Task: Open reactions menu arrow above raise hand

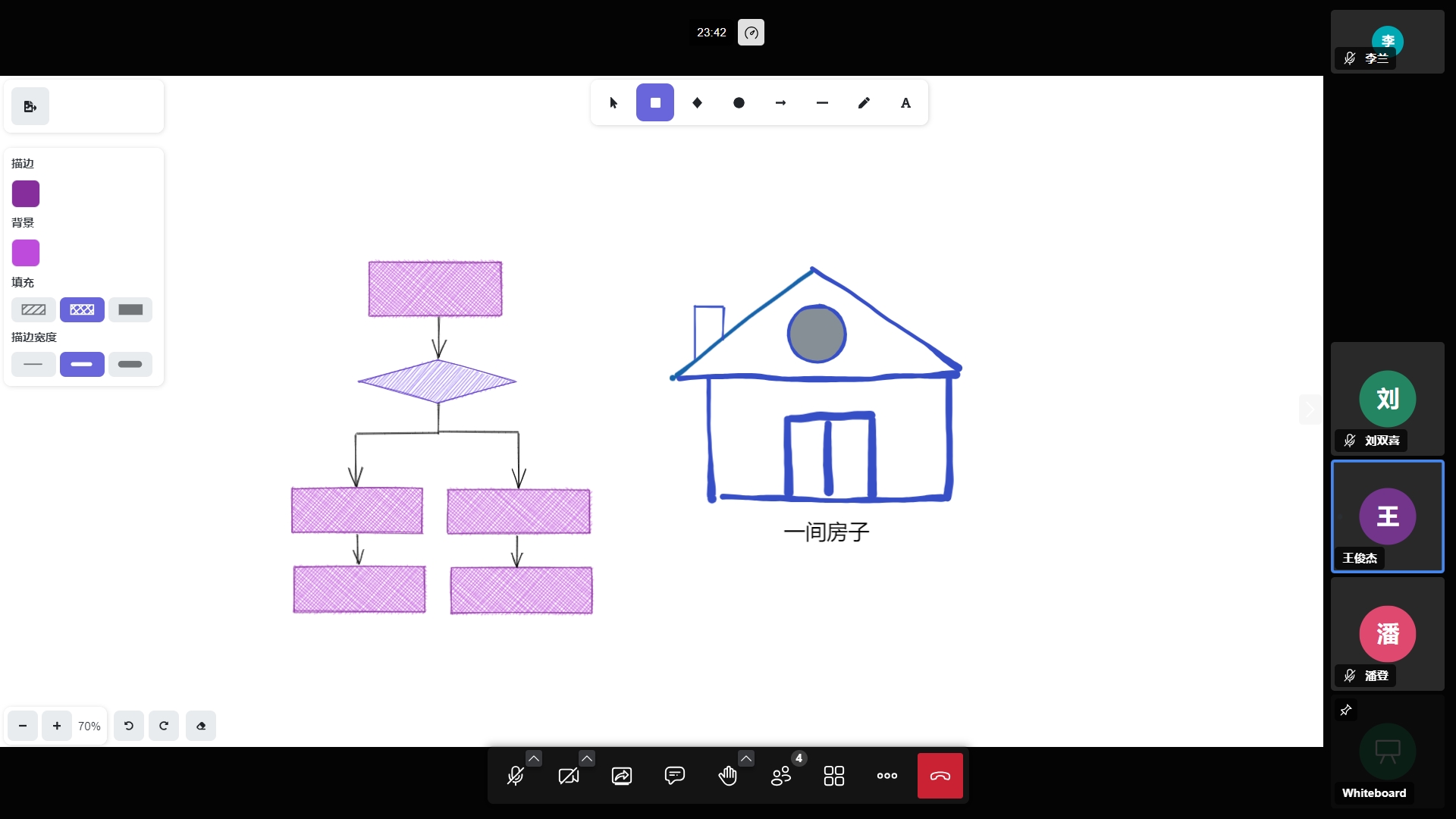Action: pyautogui.click(x=746, y=758)
